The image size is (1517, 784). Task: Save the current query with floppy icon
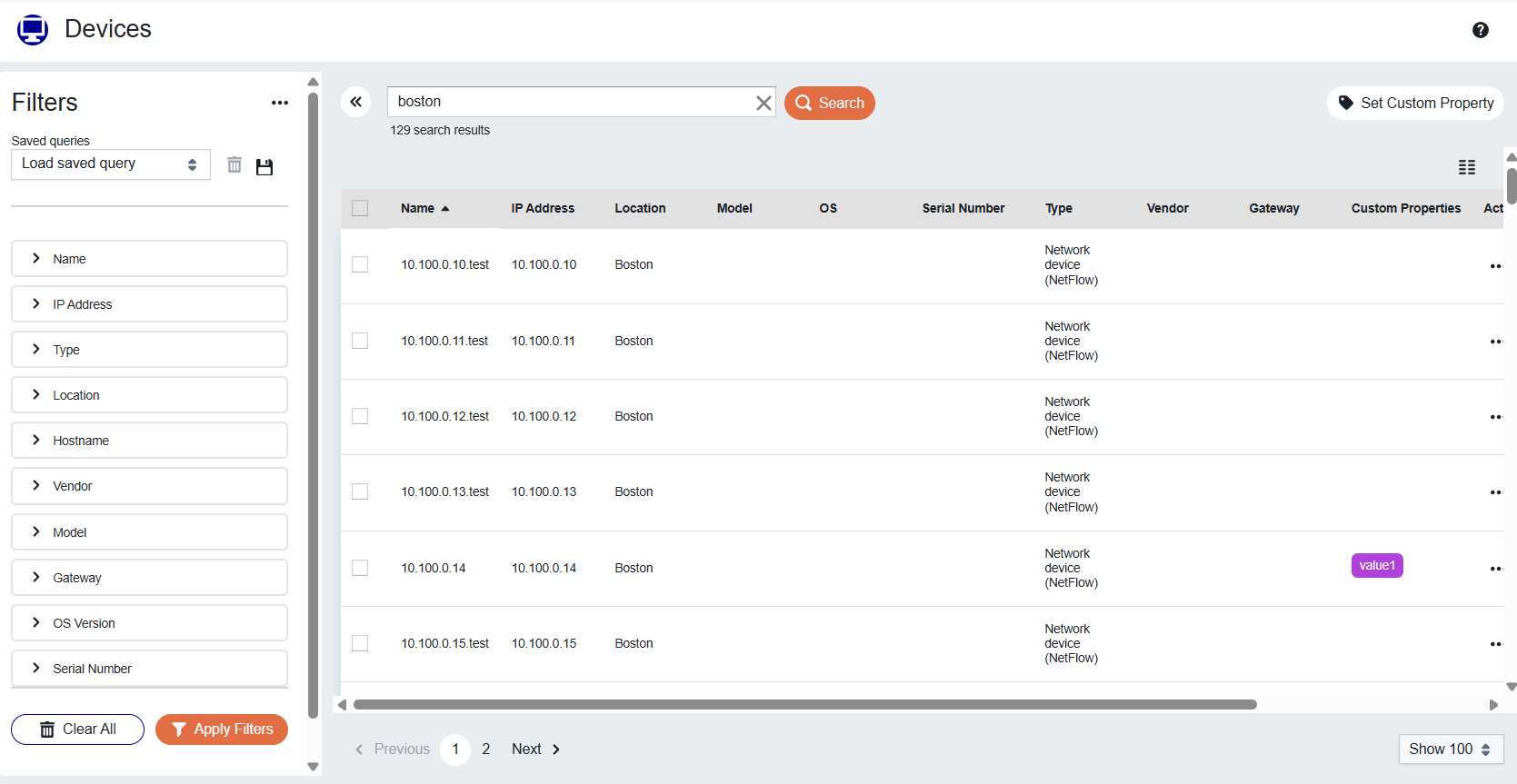coord(264,166)
